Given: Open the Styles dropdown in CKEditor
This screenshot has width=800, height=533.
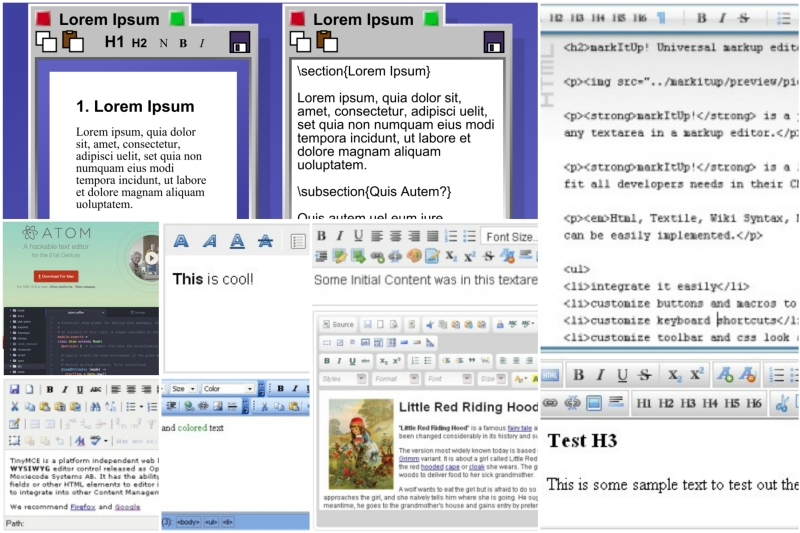Looking at the screenshot, I should [343, 378].
